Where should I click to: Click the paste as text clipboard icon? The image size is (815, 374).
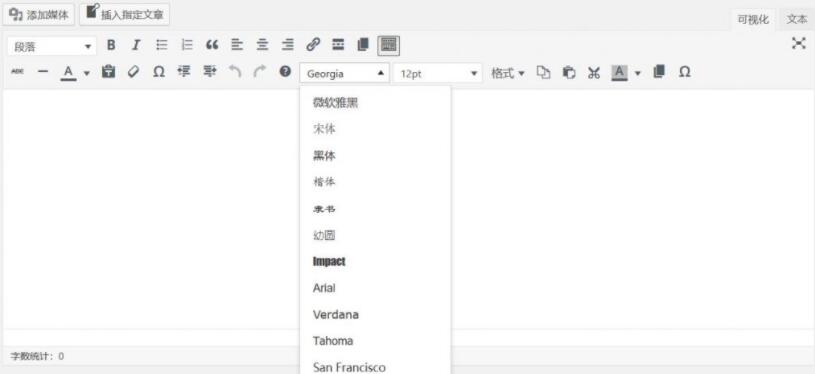click(x=108, y=72)
